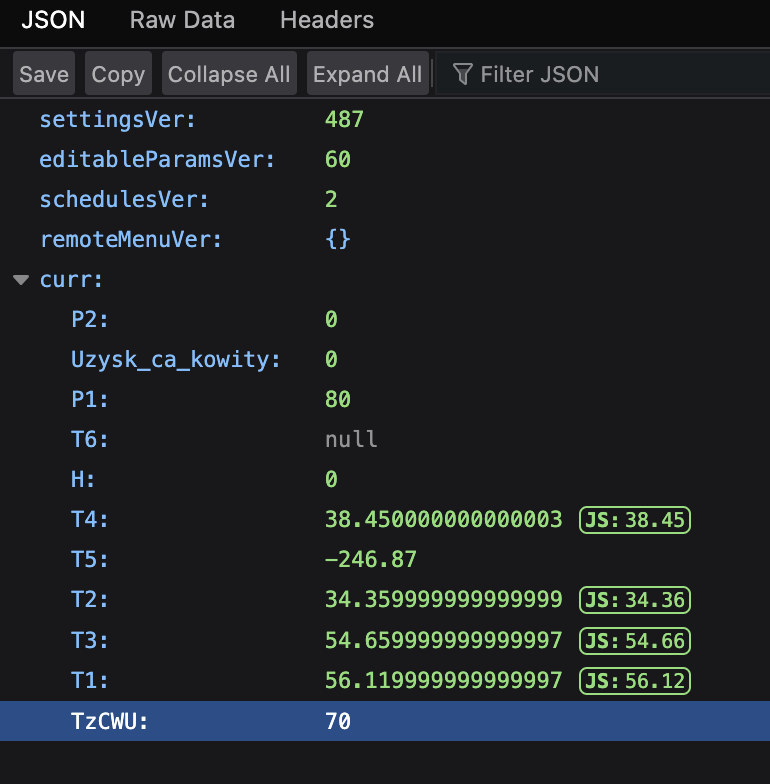Click the highlighted TzCWU key
Image resolution: width=770 pixels, height=784 pixels.
(x=110, y=721)
